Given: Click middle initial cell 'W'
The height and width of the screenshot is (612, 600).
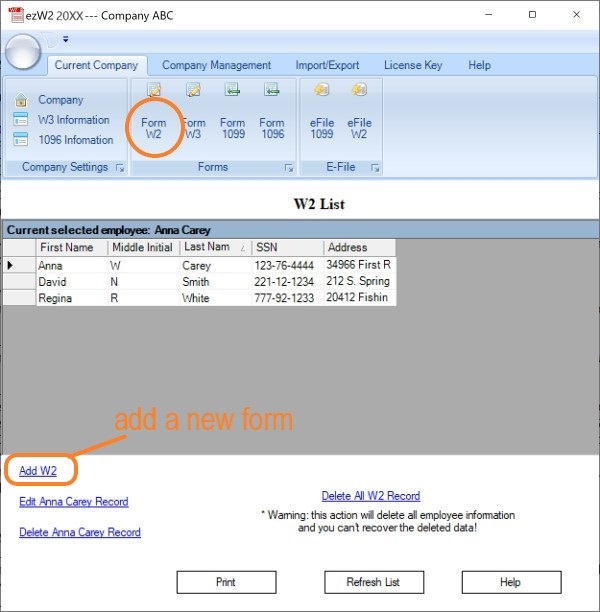Looking at the screenshot, I should coord(144,265).
